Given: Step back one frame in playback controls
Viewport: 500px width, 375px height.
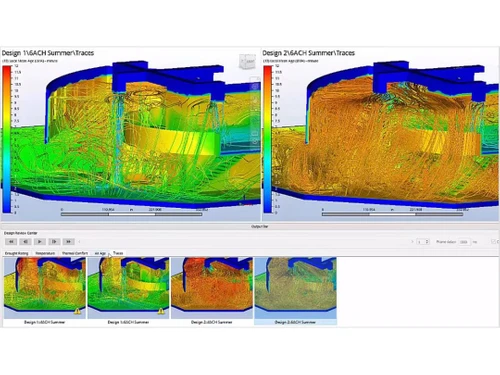Looking at the screenshot, I should point(25,241).
